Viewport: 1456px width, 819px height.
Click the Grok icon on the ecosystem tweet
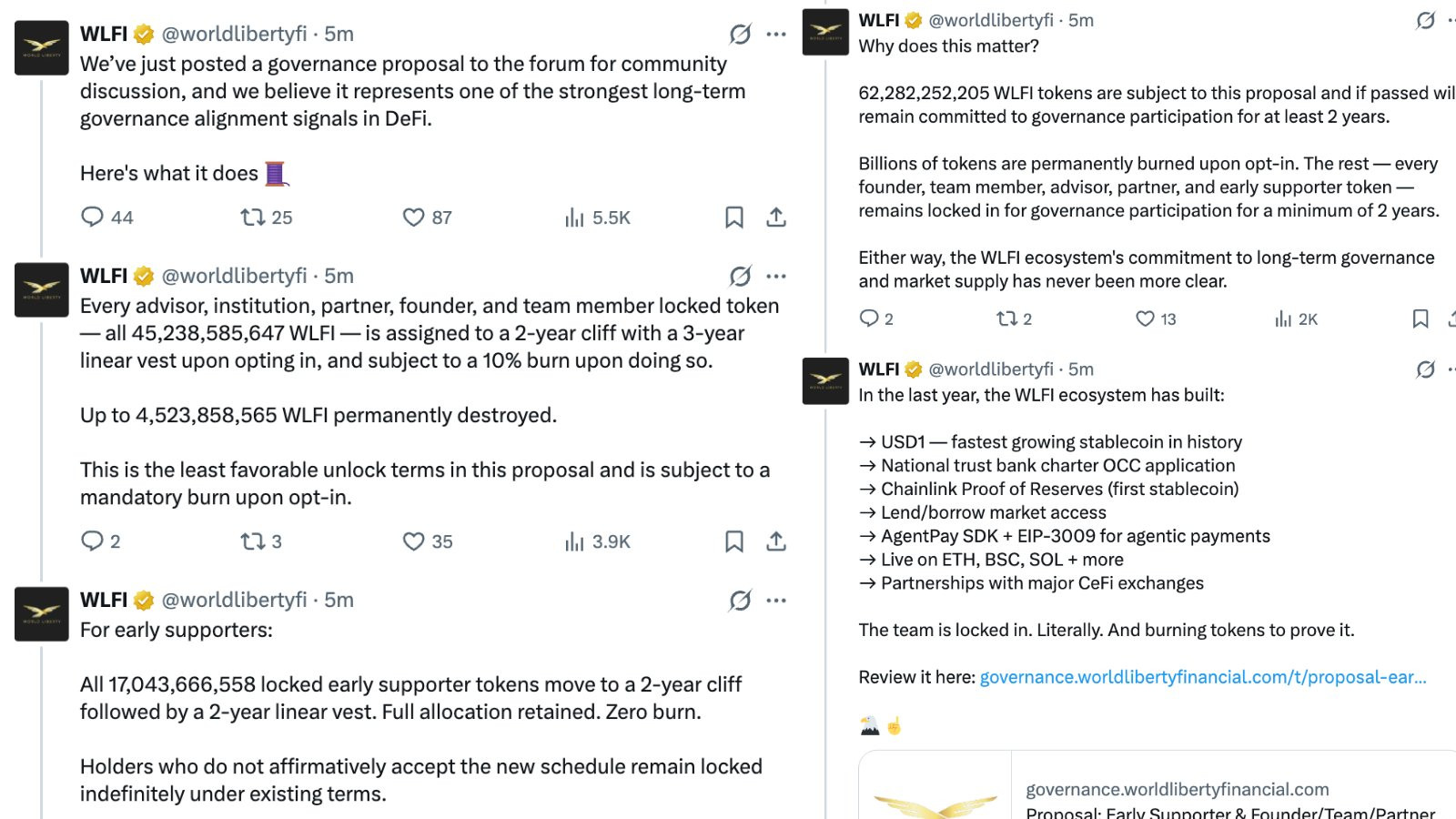1425,369
